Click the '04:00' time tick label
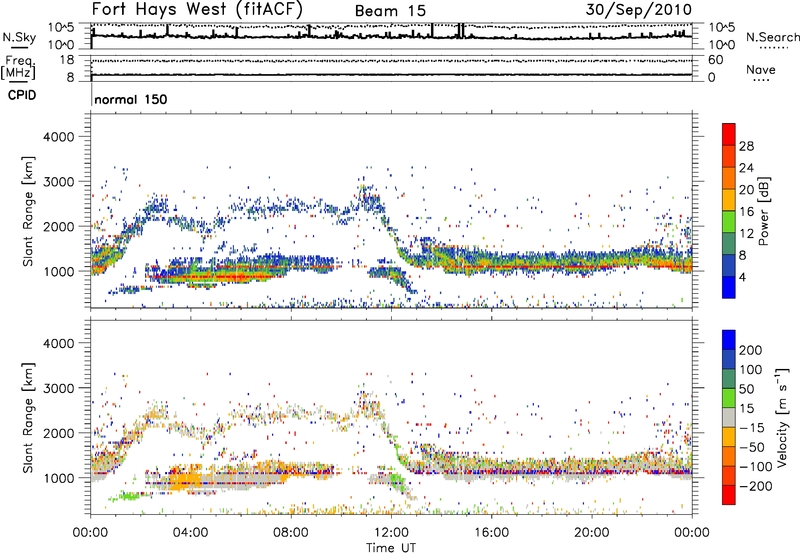This screenshot has width=800, height=554. tap(190, 533)
